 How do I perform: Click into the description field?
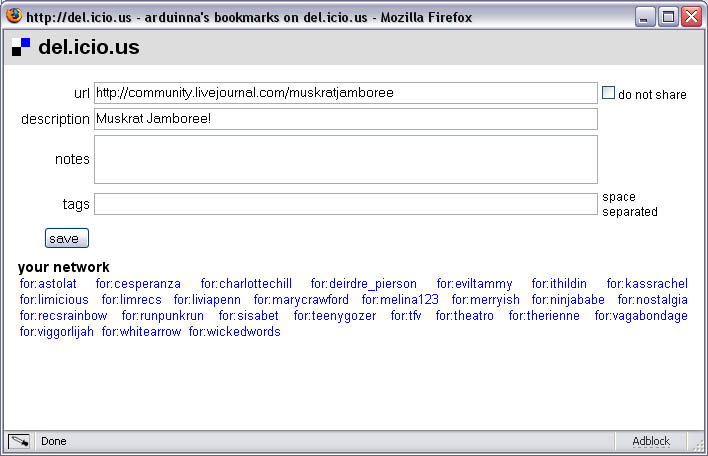click(x=346, y=119)
